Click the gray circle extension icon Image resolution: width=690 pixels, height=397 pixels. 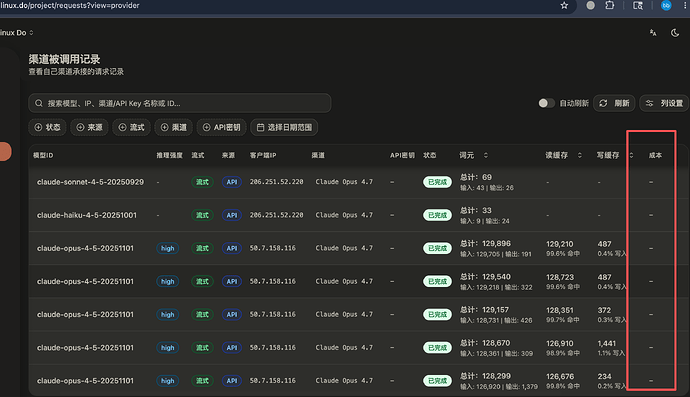point(591,5)
